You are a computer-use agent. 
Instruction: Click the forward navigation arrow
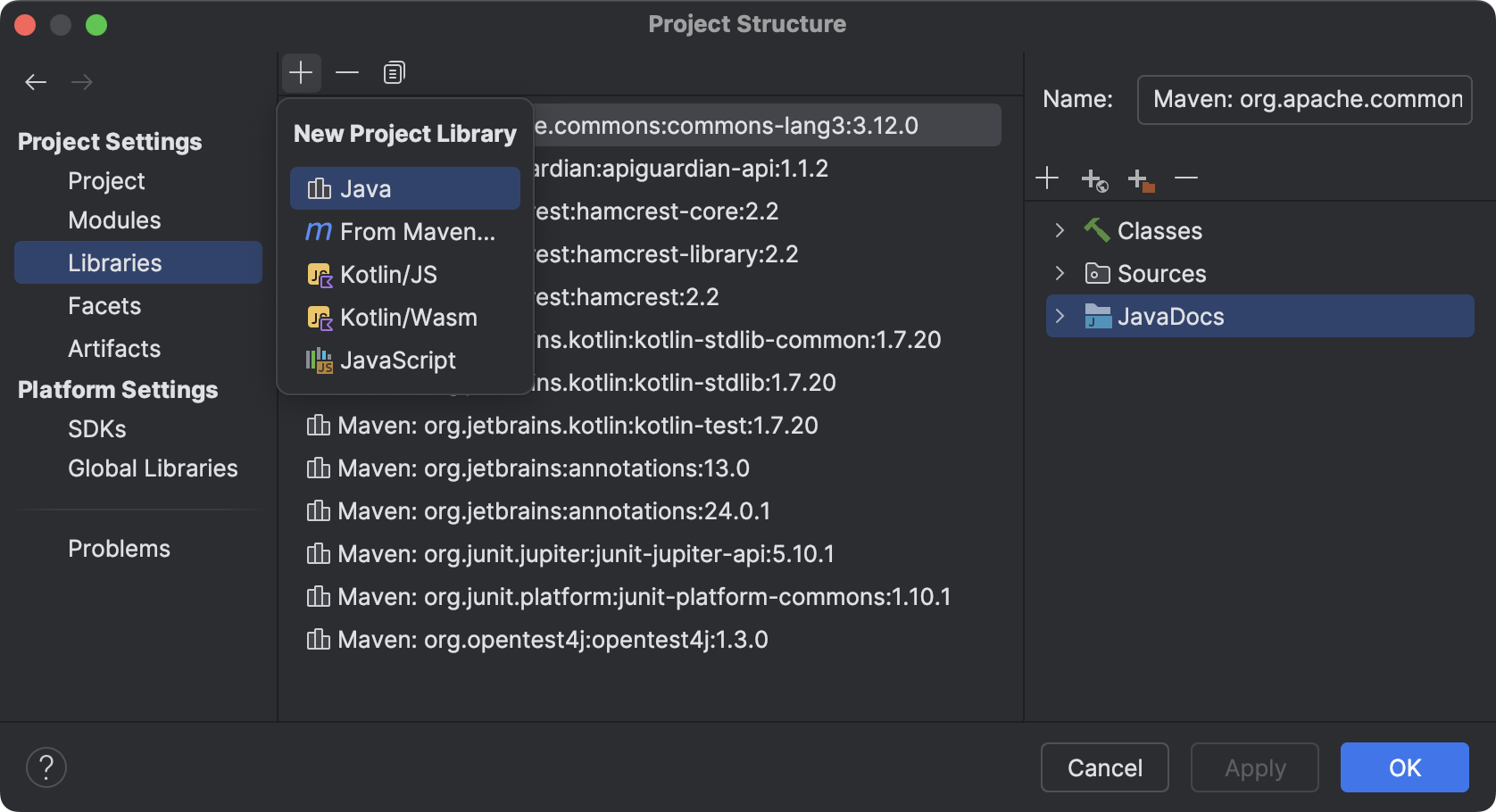(82, 81)
